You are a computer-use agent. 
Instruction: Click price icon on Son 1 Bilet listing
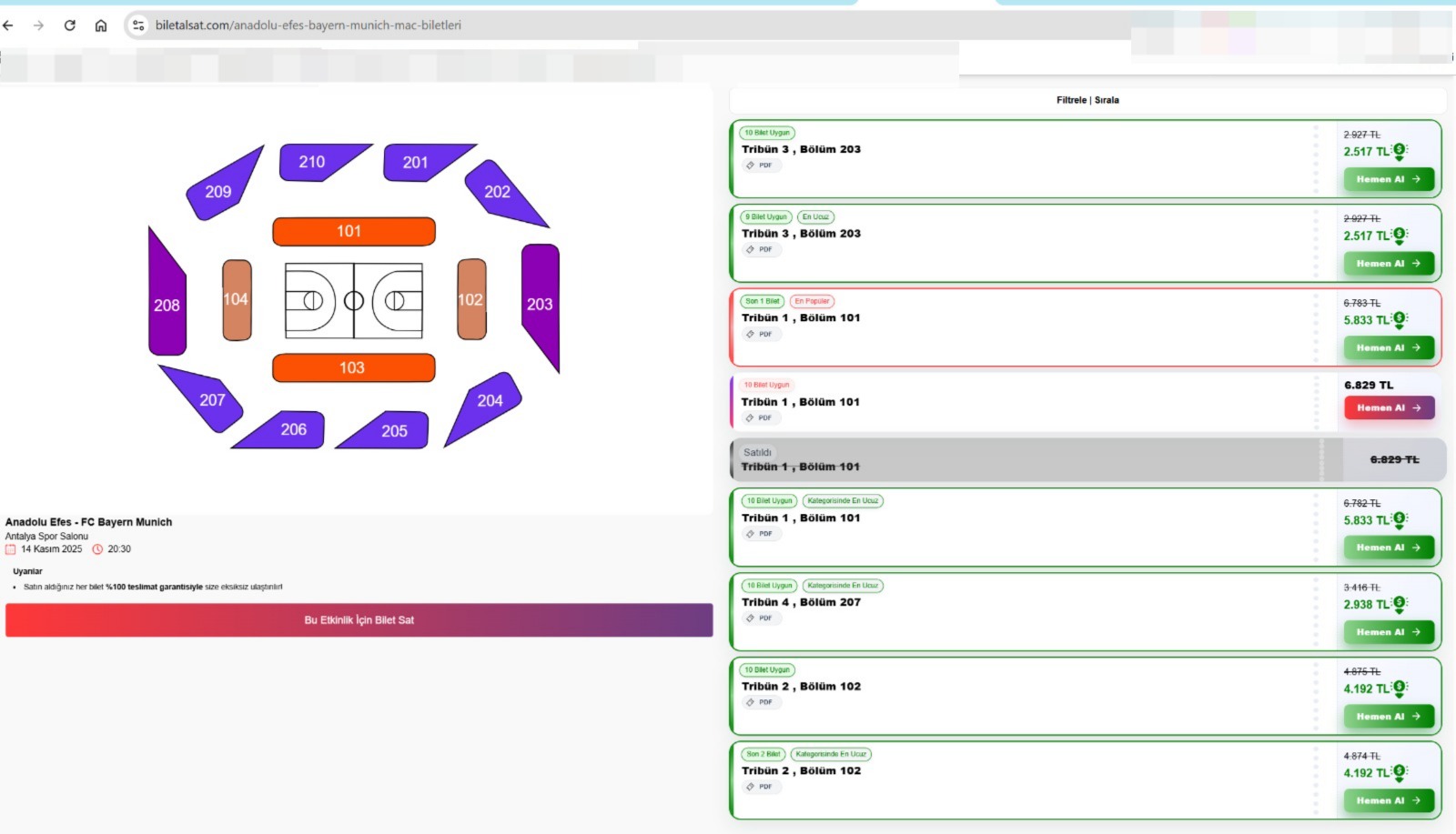(1400, 319)
